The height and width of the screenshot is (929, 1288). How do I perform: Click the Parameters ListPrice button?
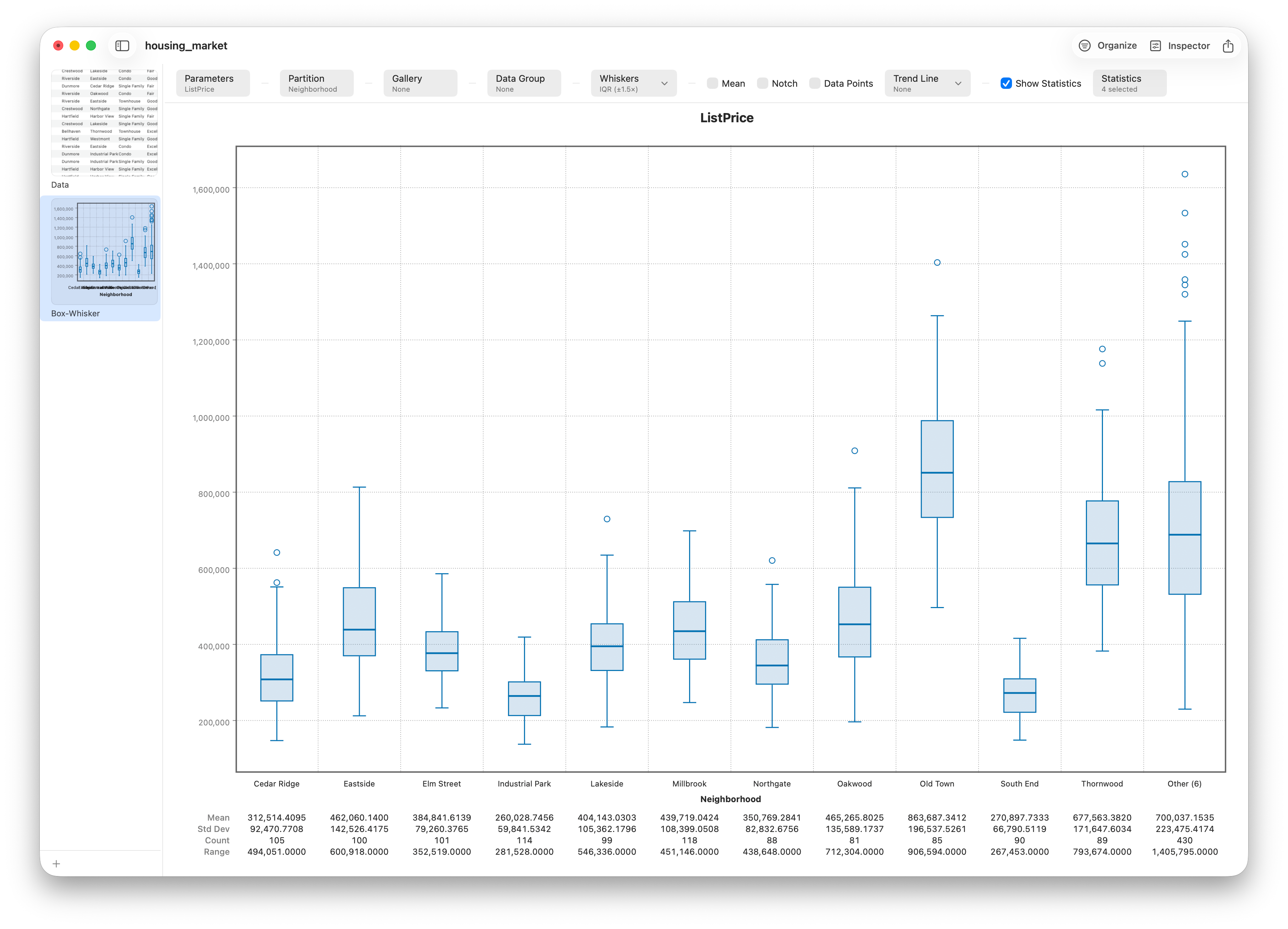[212, 83]
